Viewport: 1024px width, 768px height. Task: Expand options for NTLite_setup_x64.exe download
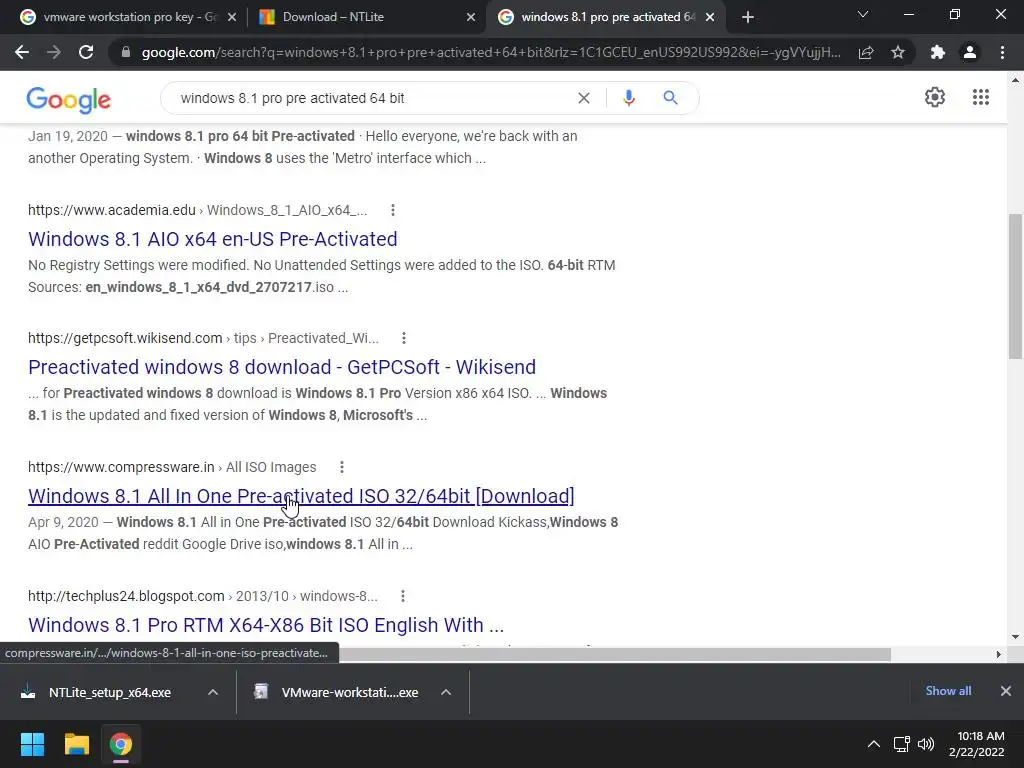[x=212, y=692]
